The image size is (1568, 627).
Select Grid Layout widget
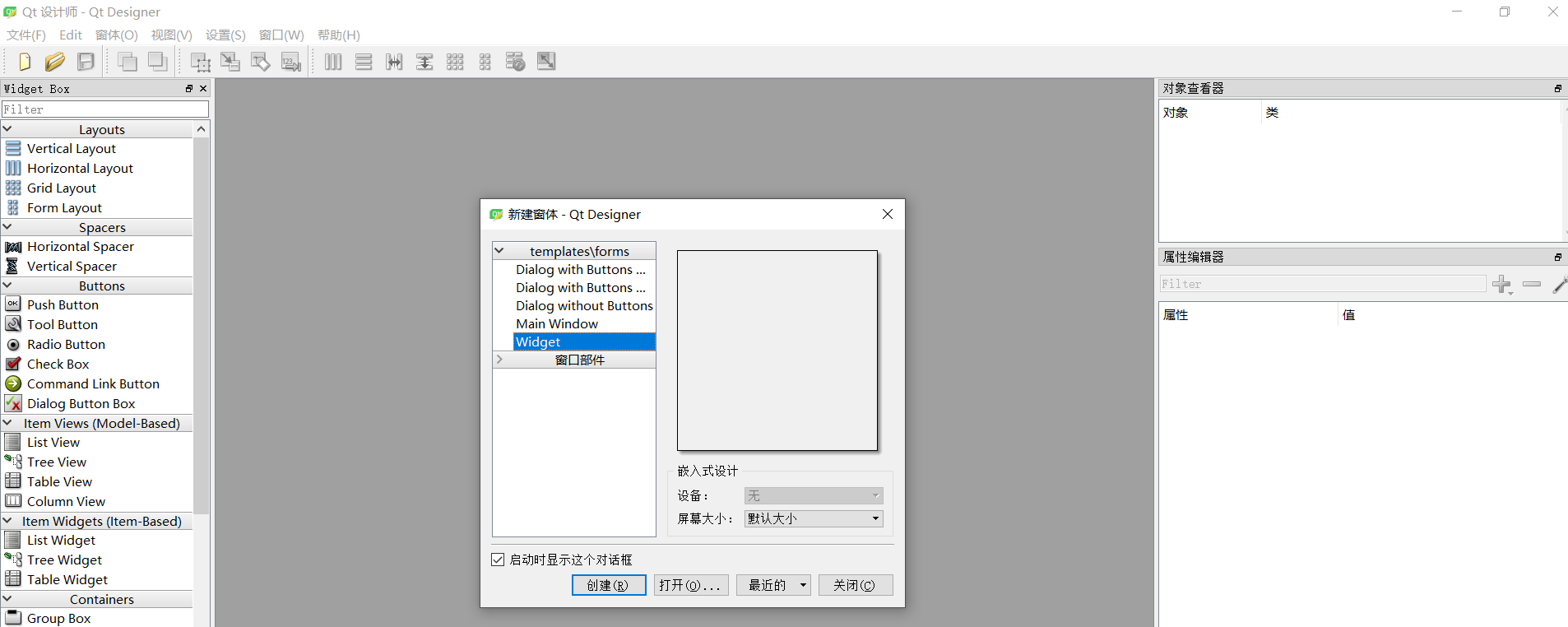click(62, 188)
